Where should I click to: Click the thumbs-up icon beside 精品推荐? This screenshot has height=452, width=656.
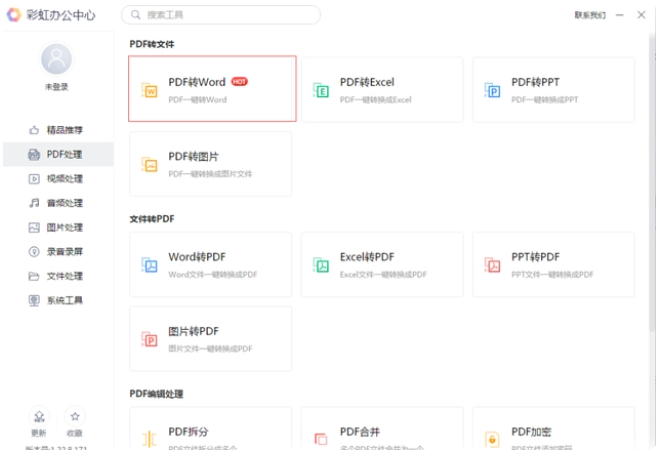pyautogui.click(x=34, y=130)
